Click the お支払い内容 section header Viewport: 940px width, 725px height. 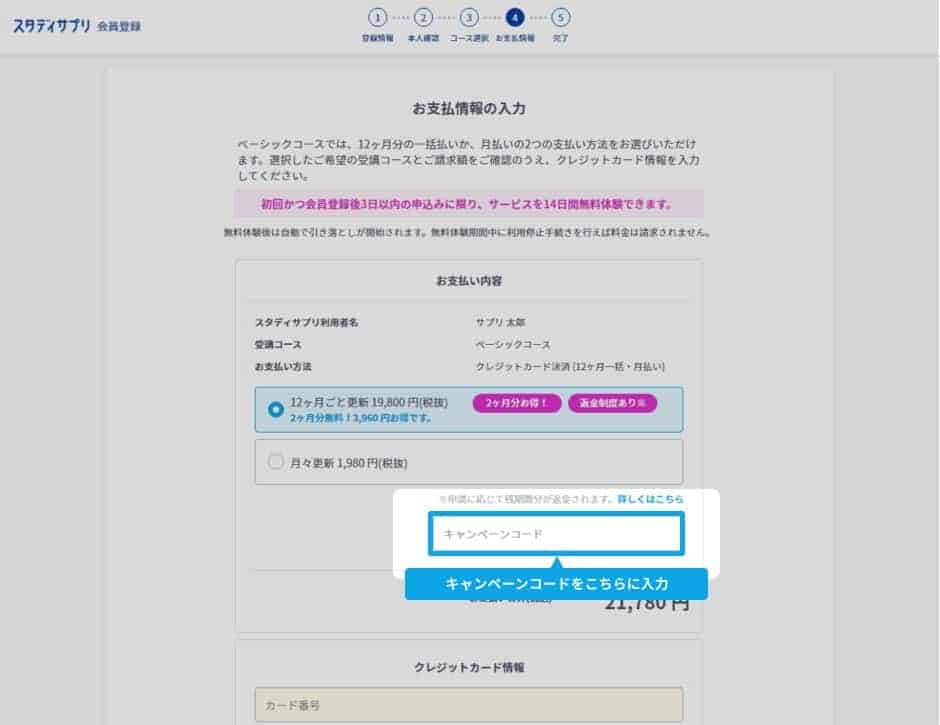point(468,281)
